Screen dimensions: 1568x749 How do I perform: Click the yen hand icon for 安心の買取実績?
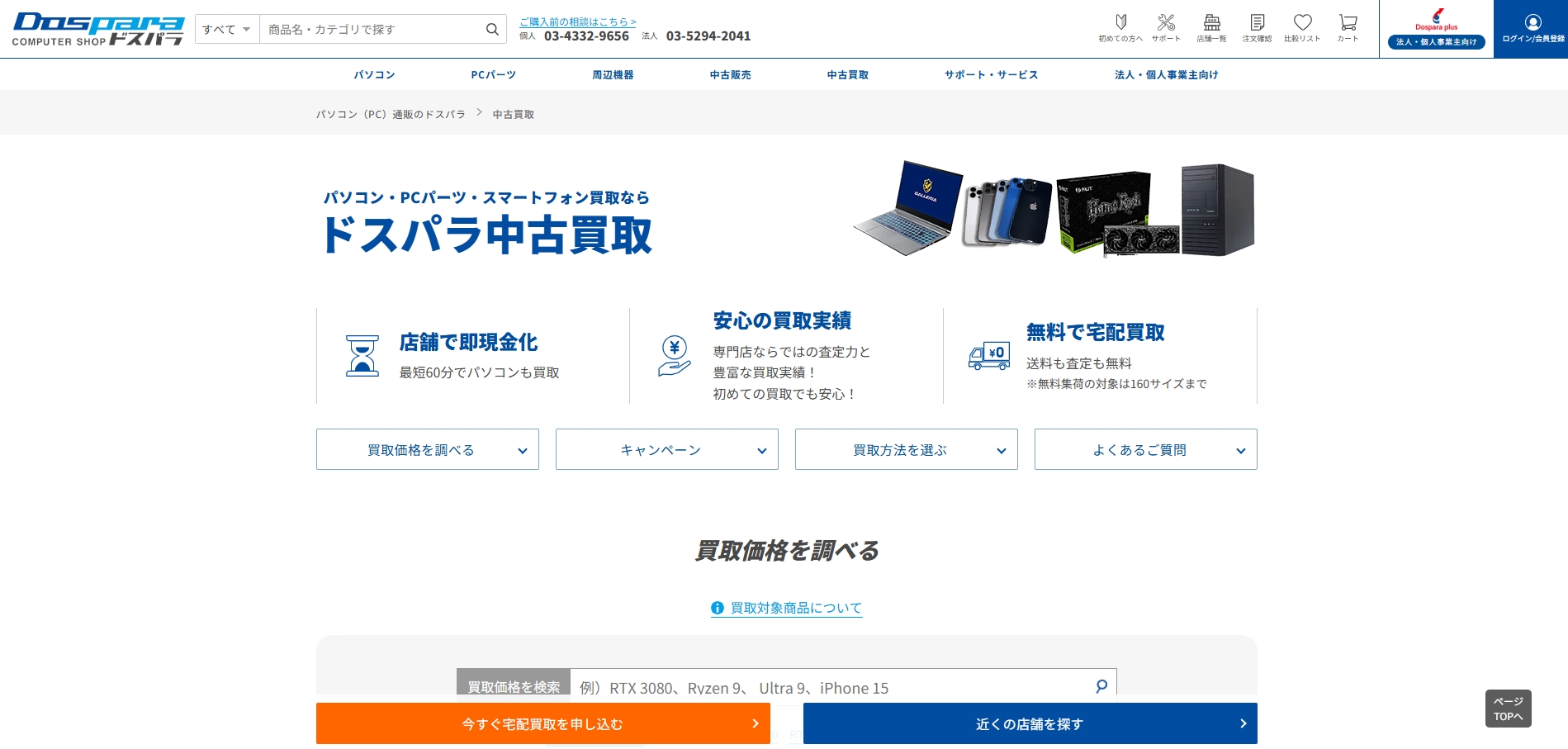pyautogui.click(x=675, y=356)
